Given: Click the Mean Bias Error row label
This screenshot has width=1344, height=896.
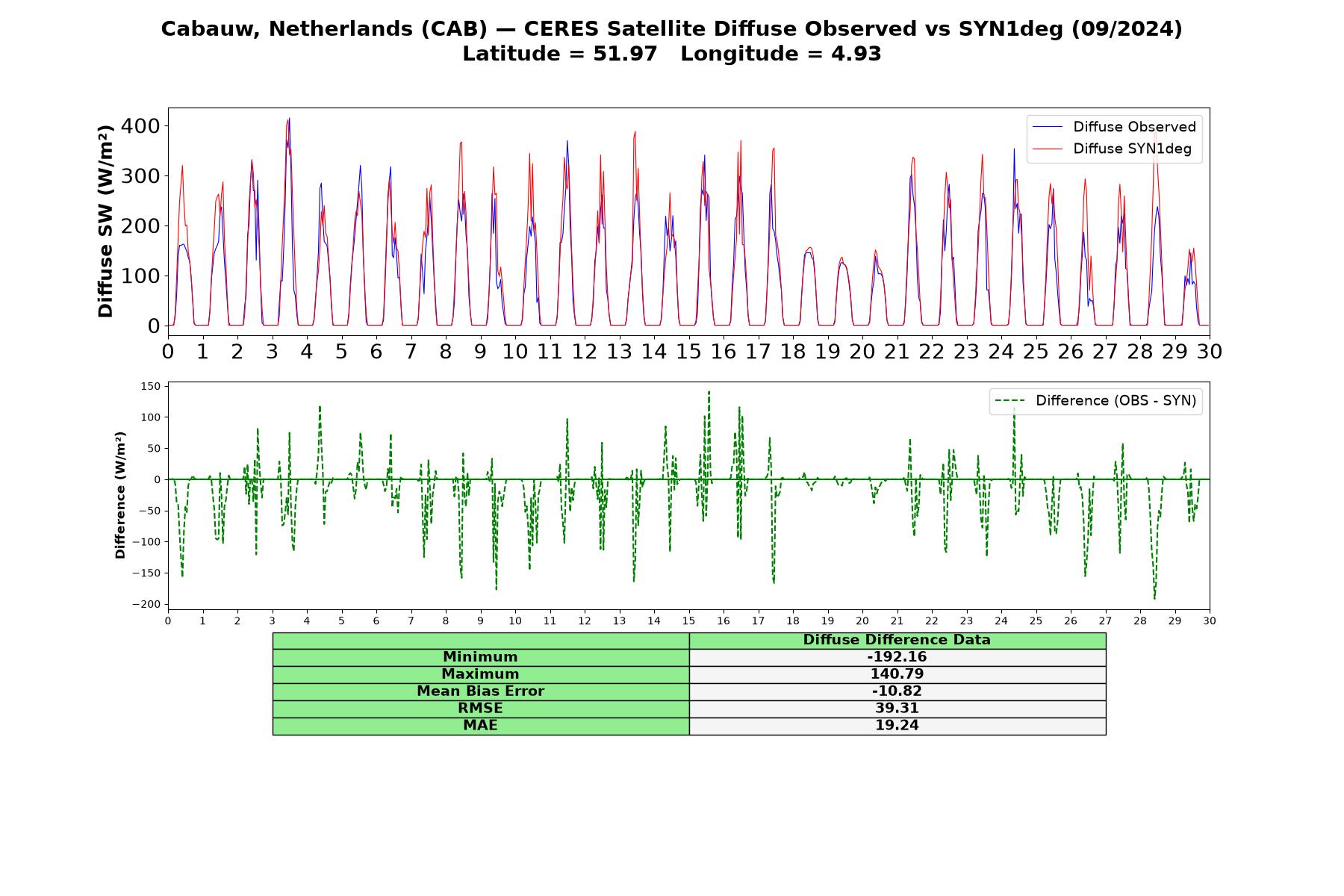Looking at the screenshot, I should [x=480, y=691].
